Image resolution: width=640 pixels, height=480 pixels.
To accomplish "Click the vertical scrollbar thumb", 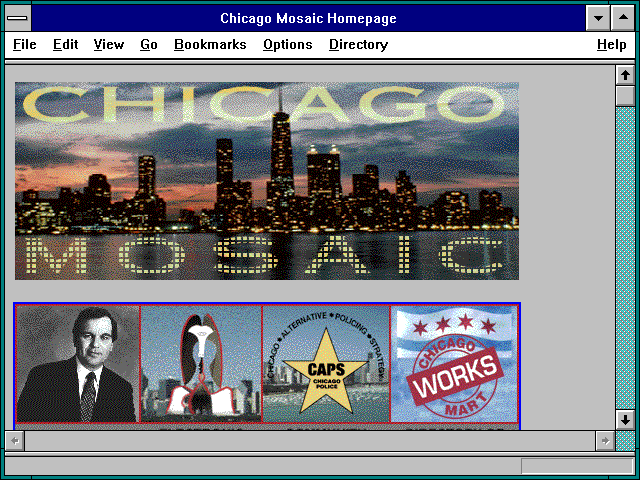I will pos(625,96).
